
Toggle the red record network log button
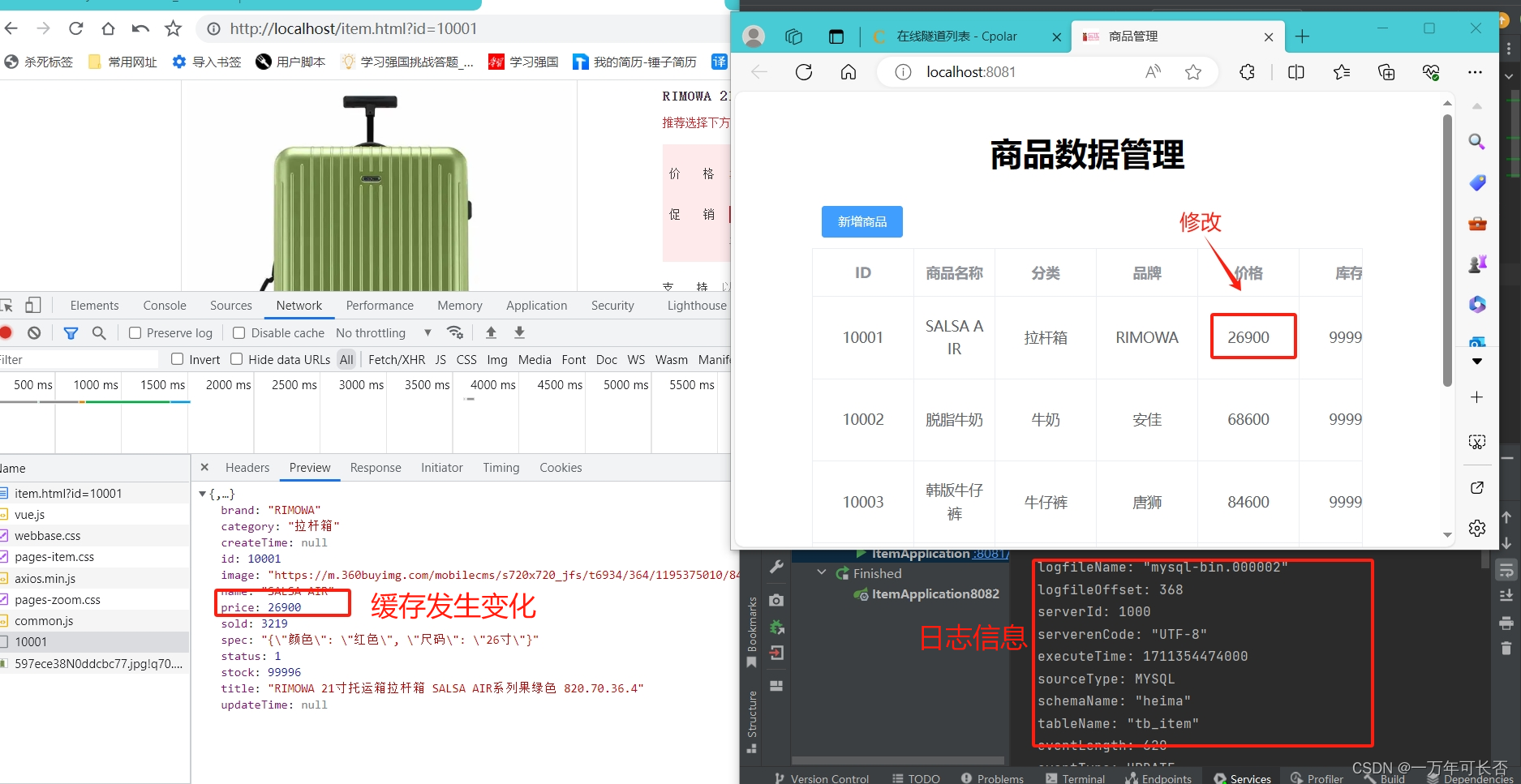pyautogui.click(x=6, y=332)
